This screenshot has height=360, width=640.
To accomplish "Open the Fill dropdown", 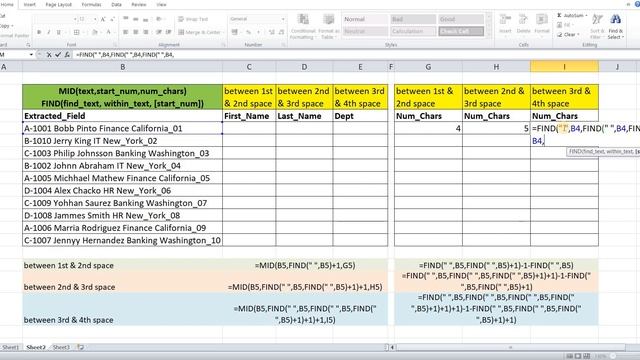I will 564,25.
